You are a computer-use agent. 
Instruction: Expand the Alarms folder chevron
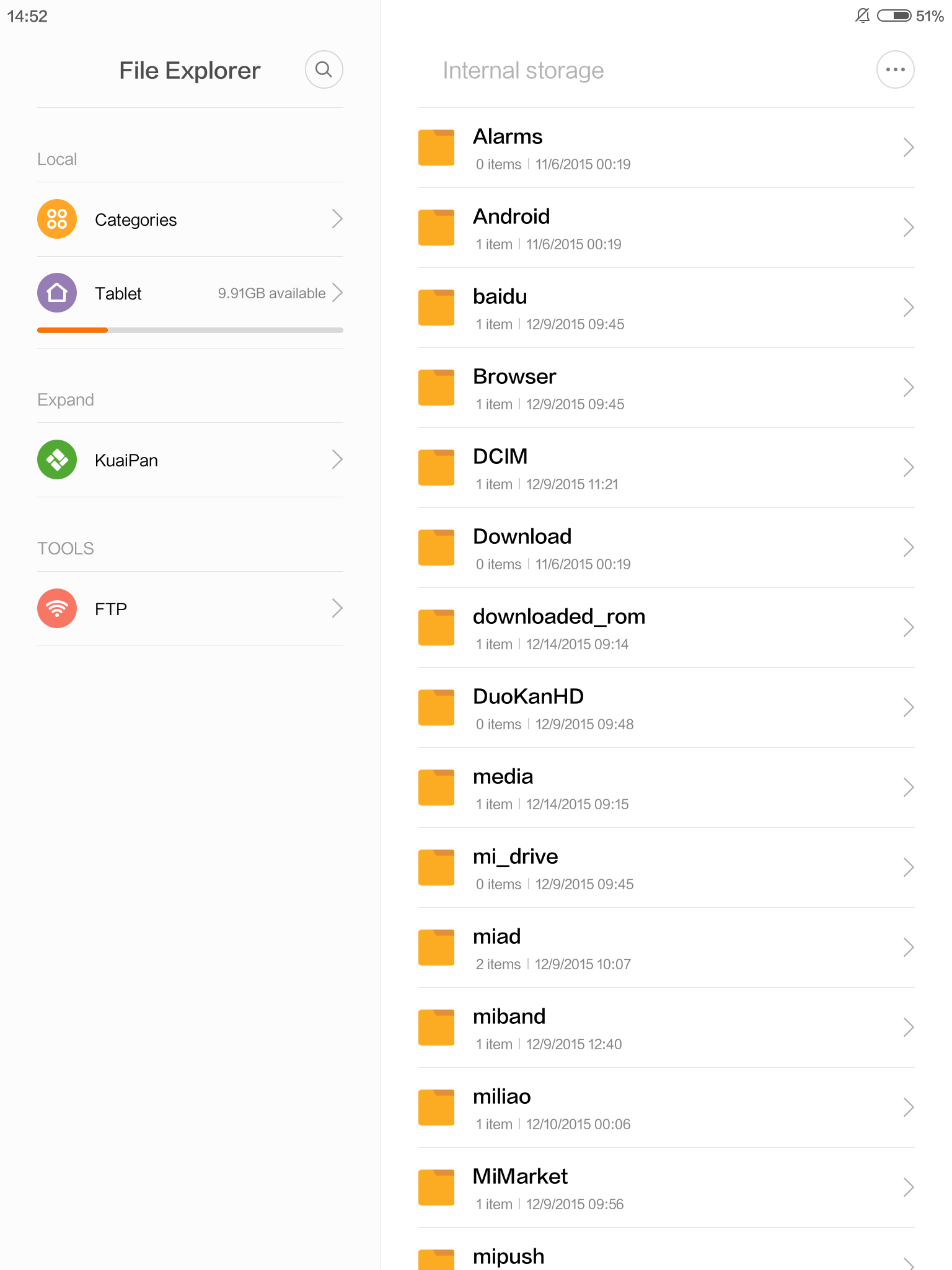click(x=909, y=148)
